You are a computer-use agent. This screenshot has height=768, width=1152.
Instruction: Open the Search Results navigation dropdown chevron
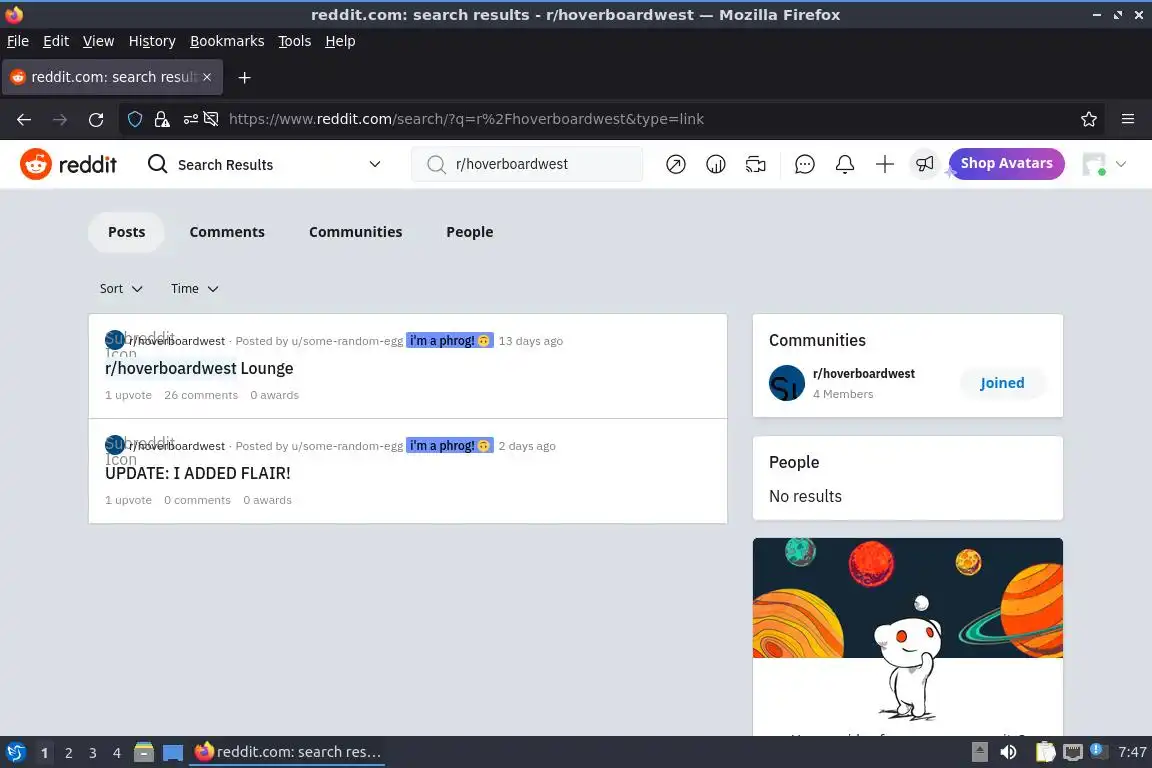[375, 164]
